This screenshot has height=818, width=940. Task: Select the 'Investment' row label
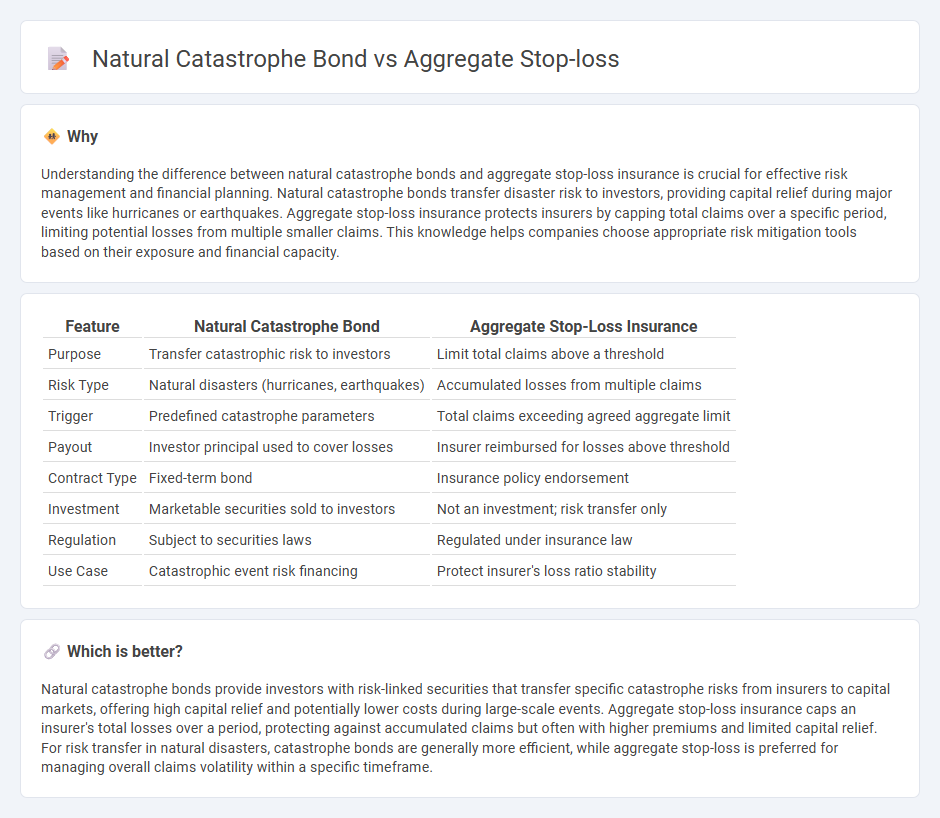(x=83, y=509)
